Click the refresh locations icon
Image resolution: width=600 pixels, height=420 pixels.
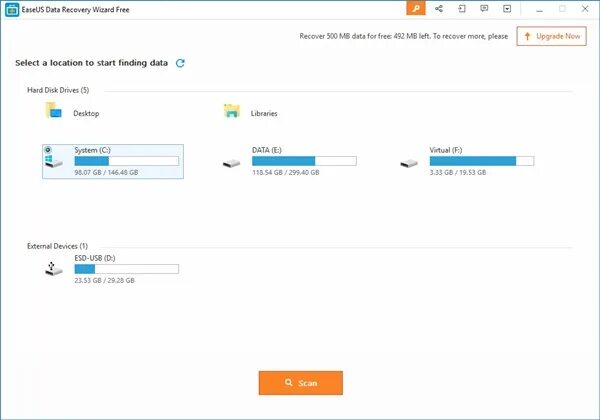coord(180,63)
